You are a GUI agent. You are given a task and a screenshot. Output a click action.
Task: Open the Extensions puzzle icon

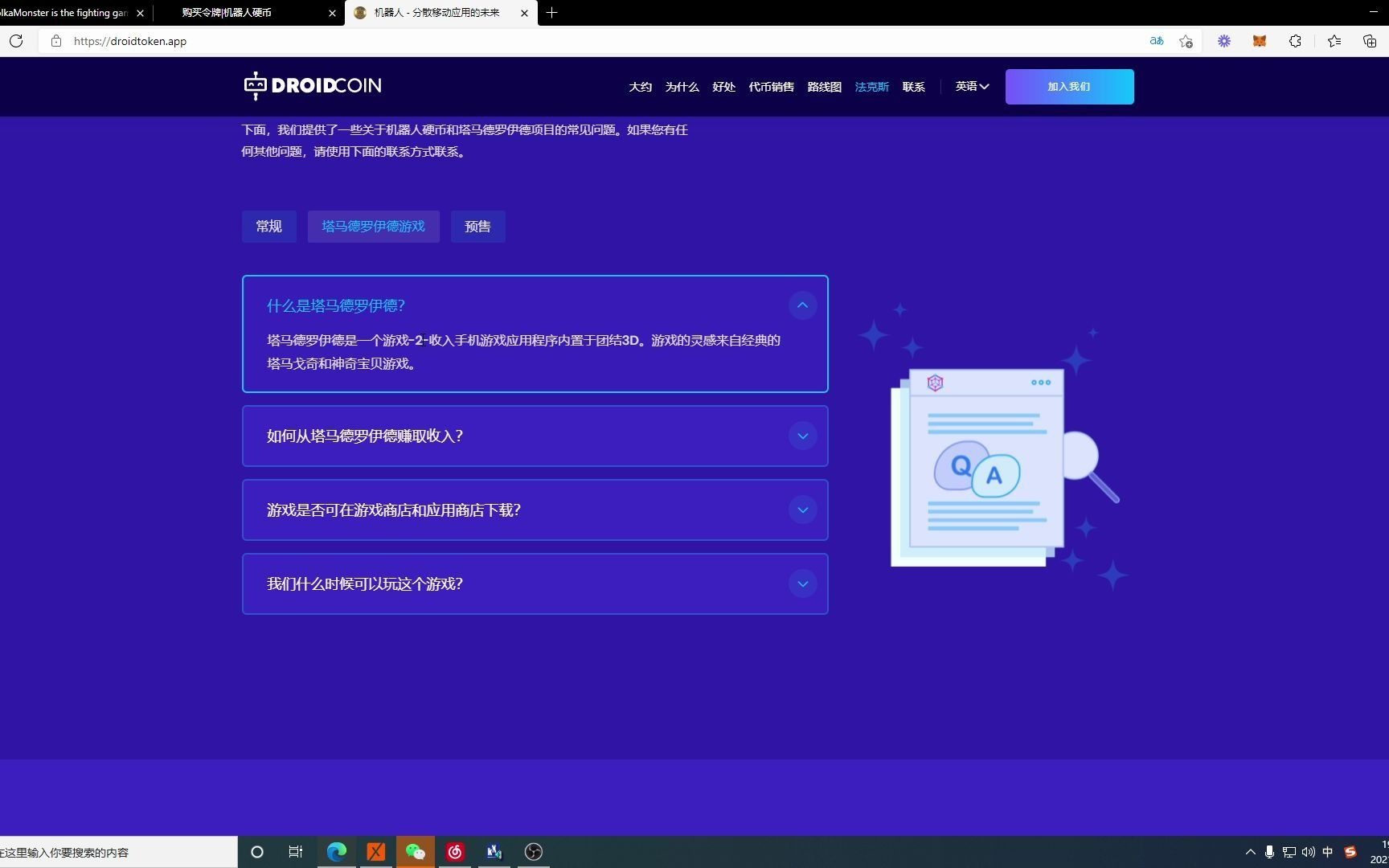[x=1295, y=41]
